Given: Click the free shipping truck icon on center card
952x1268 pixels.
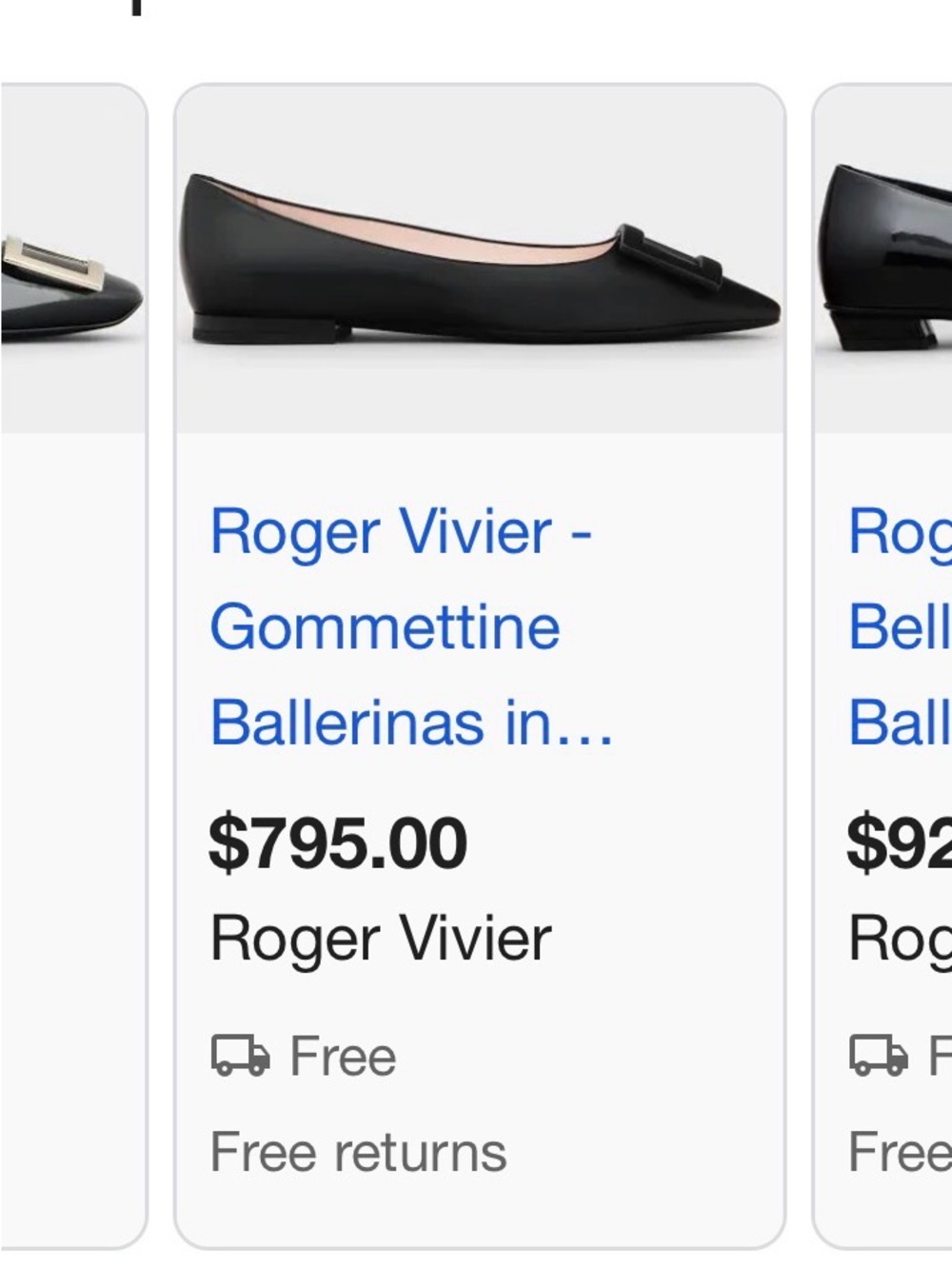Looking at the screenshot, I should [239, 1055].
